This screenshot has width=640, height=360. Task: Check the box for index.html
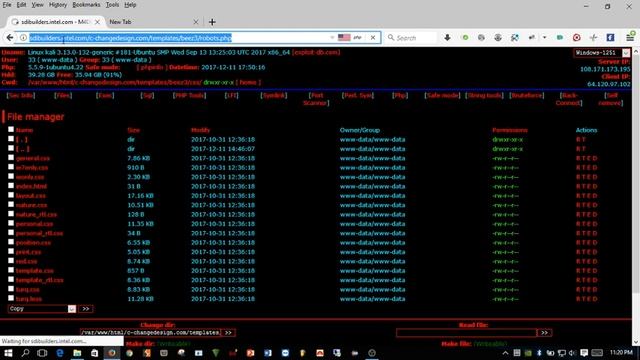tap(11, 186)
